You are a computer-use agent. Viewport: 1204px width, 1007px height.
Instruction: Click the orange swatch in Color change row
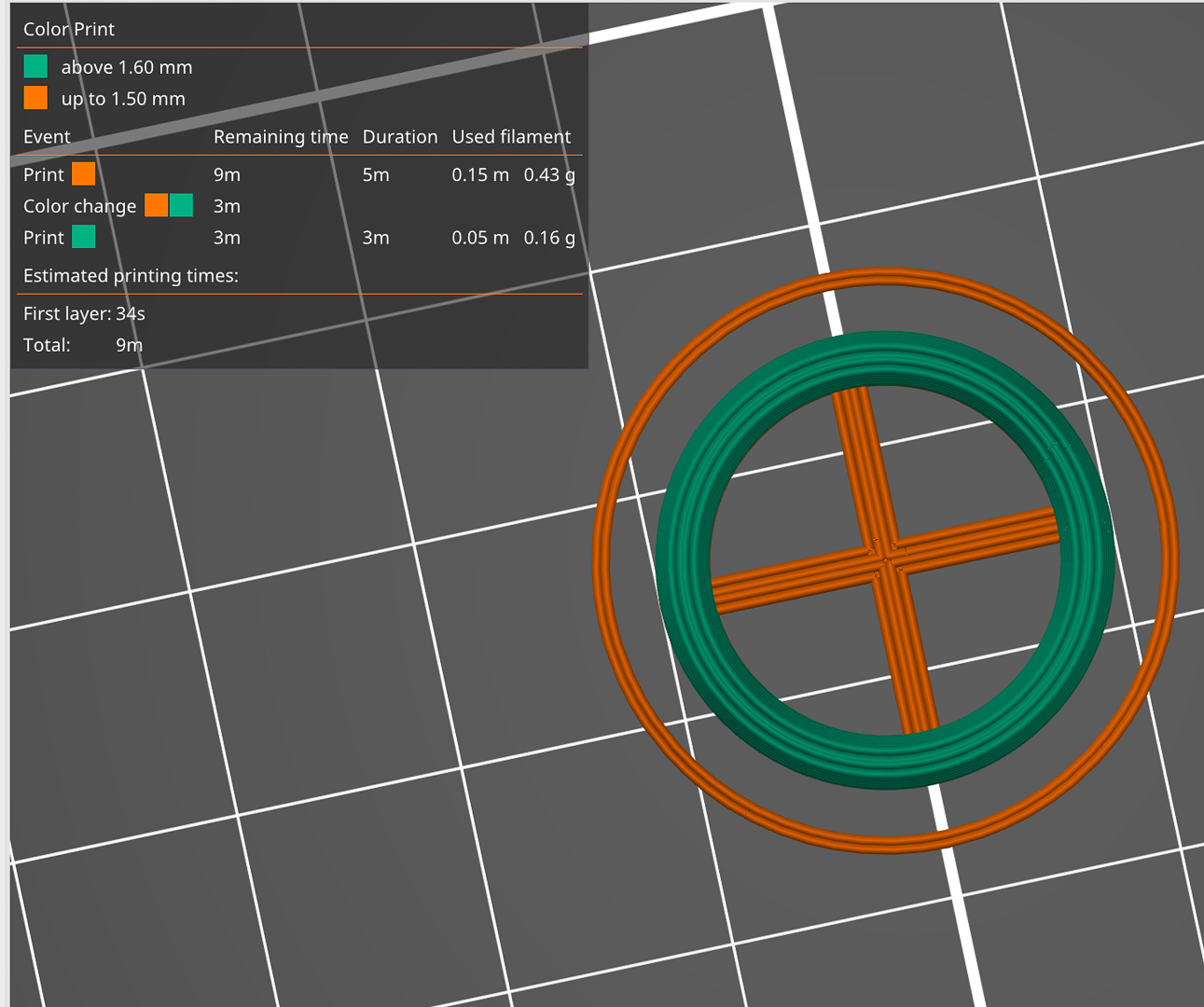pos(157,205)
